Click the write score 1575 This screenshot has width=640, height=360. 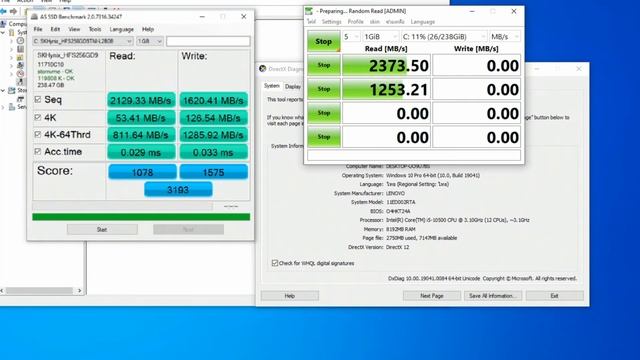coord(213,172)
